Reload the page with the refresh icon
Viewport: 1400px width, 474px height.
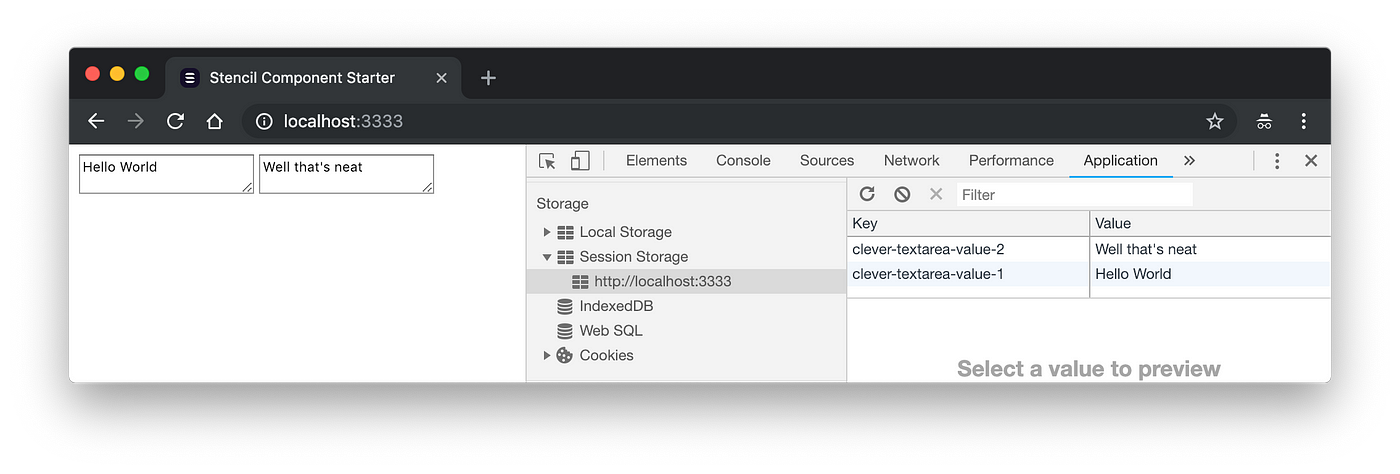[175, 121]
